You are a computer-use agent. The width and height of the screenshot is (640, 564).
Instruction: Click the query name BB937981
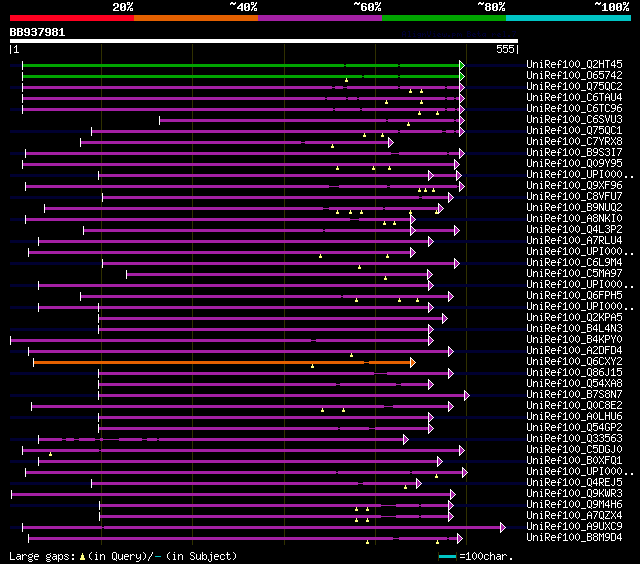(37, 33)
